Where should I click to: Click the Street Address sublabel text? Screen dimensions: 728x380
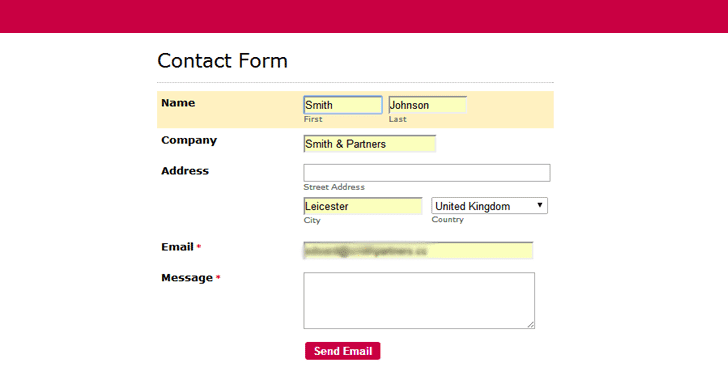pyautogui.click(x=334, y=187)
